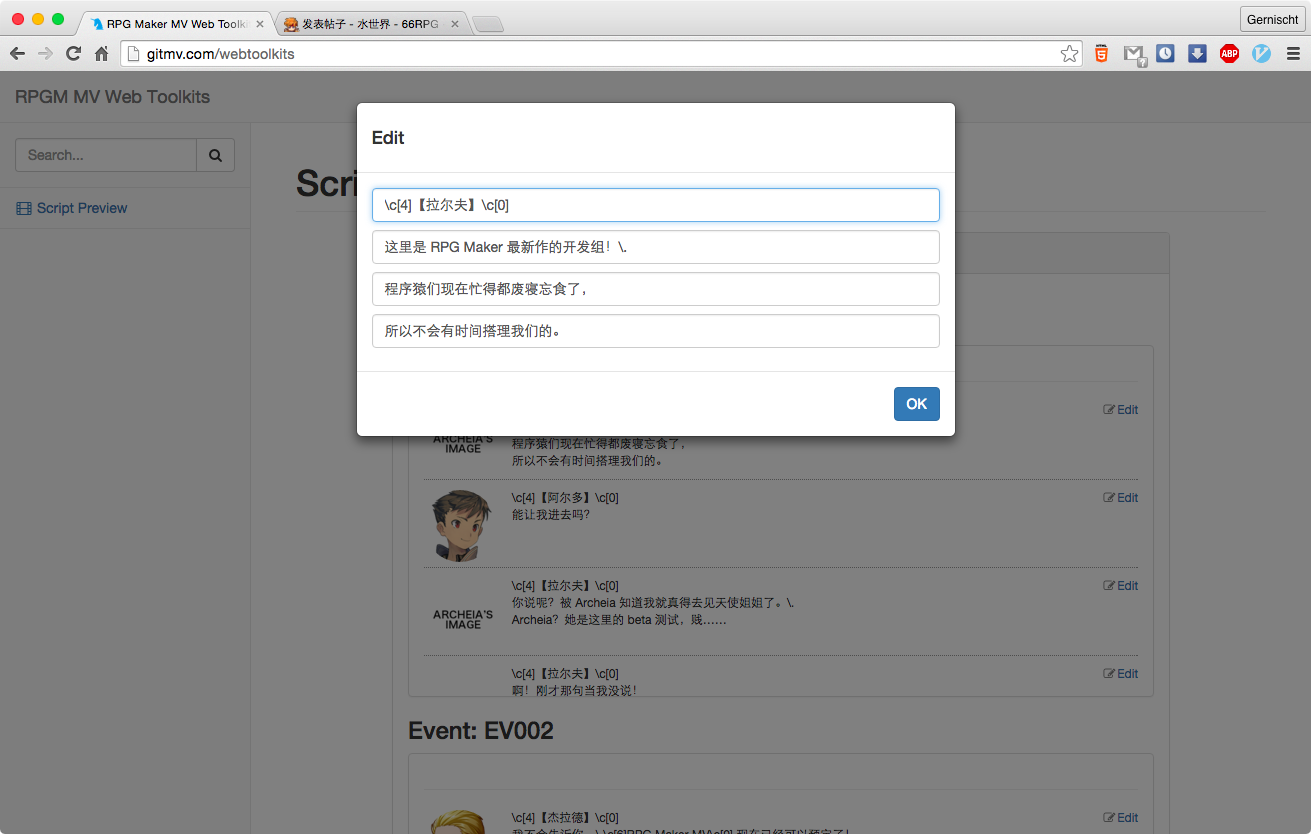Click Edit for the 啊！刚才那句当我没说 row
The width and height of the screenshot is (1311, 834).
[1121, 674]
